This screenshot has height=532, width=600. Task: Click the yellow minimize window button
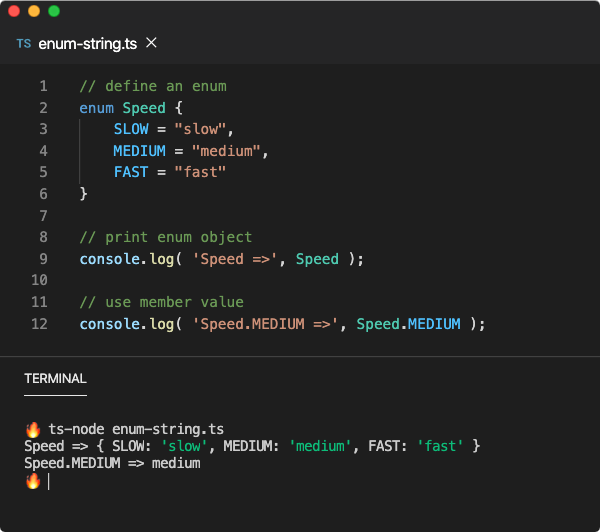click(x=34, y=11)
